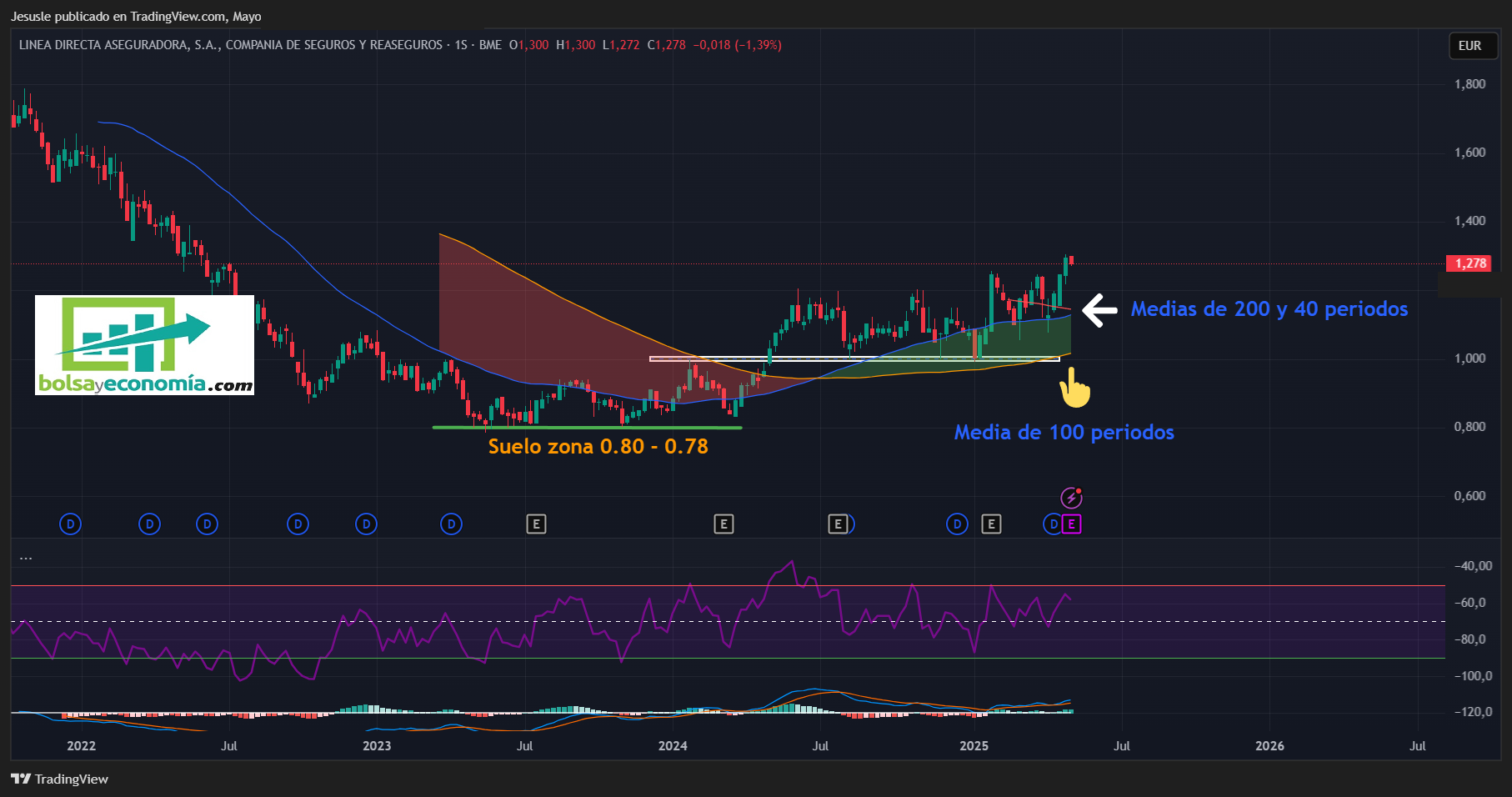Click the TradingView logo at bottom left
1512x797 pixels.
pos(59,779)
